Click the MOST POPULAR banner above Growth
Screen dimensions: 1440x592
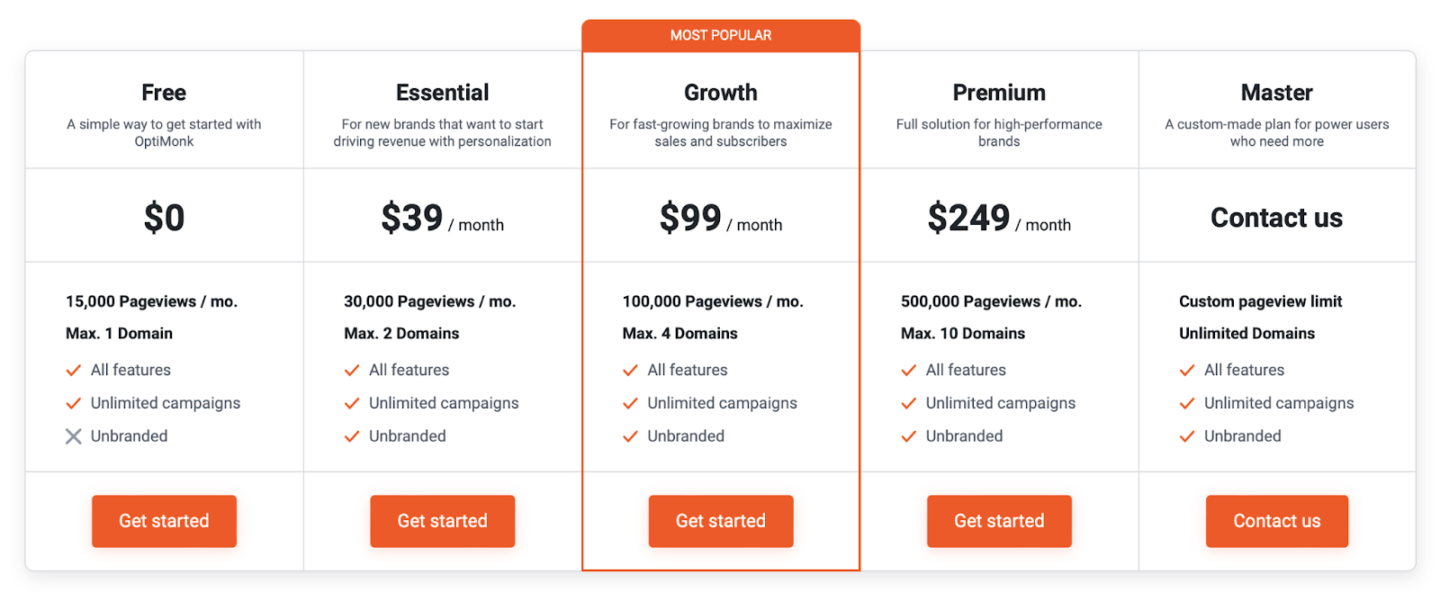pos(720,34)
